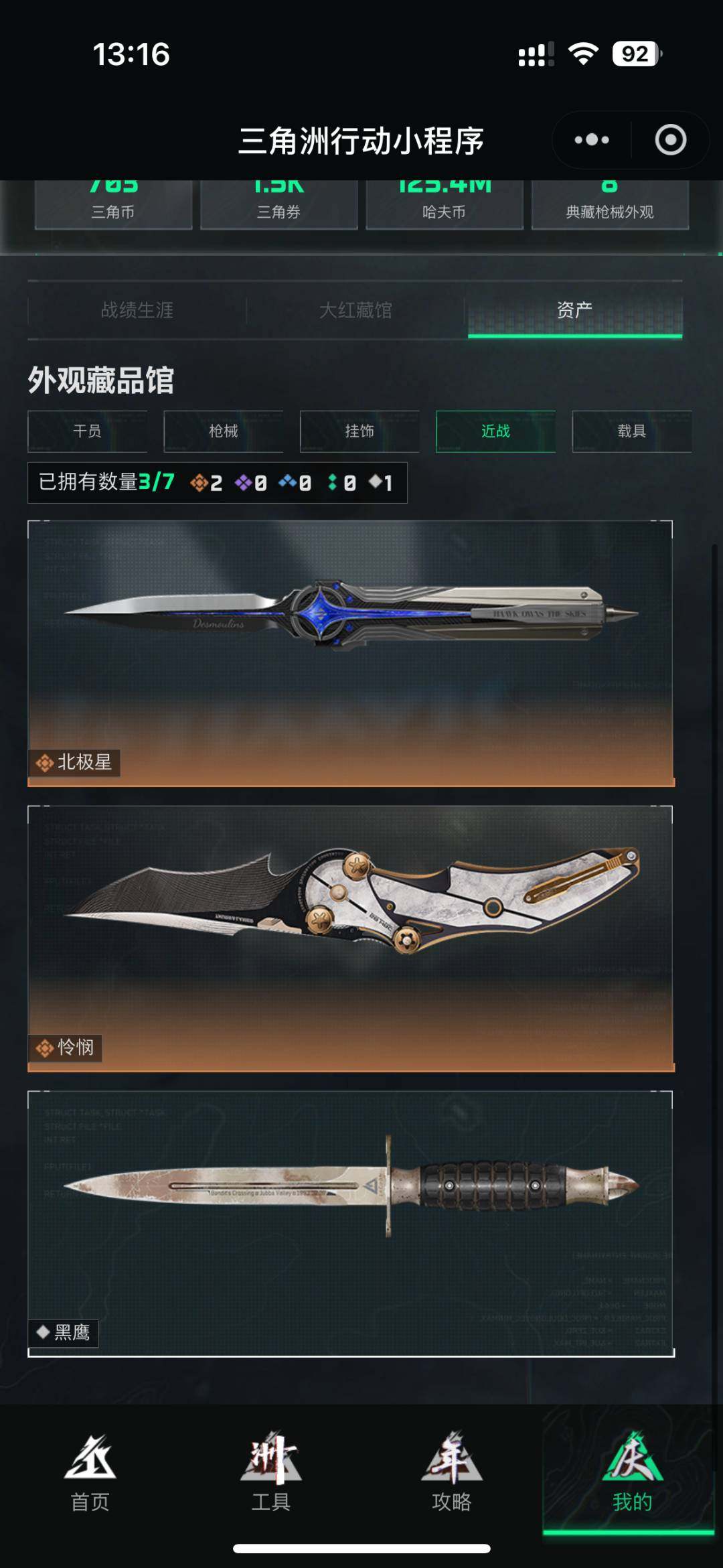Screen dimensions: 723x1568
Task: Tap the orange rarity icon beside 怜悯
Action: click(45, 1048)
